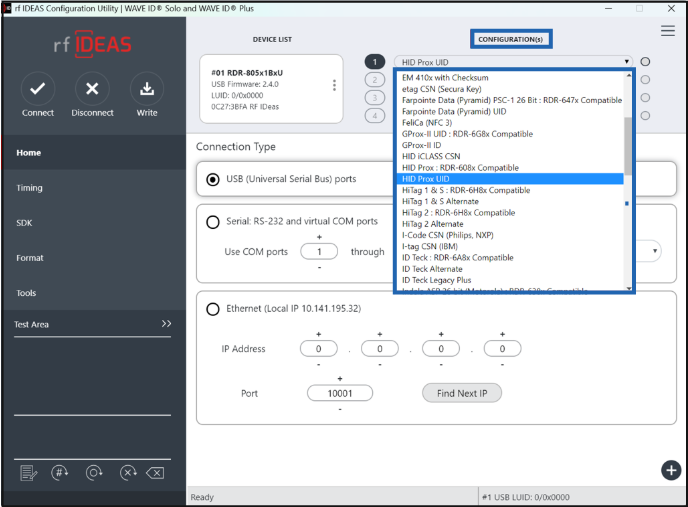688x507 pixels.
Task: Select USB (Universal Serial Bus) ports radio
Action: [213, 180]
